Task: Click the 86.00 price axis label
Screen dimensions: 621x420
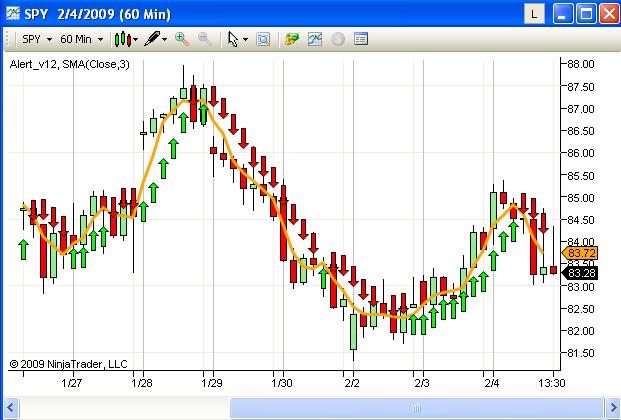Action: click(581, 153)
